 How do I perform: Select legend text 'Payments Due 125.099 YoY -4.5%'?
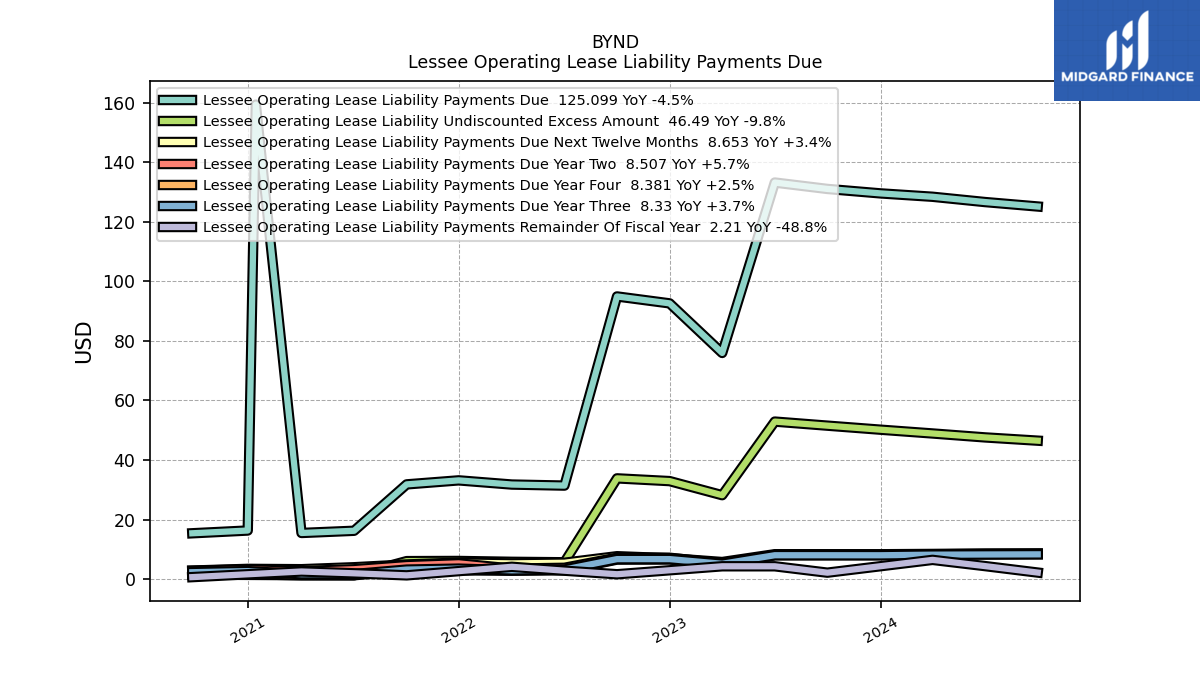pos(568,100)
